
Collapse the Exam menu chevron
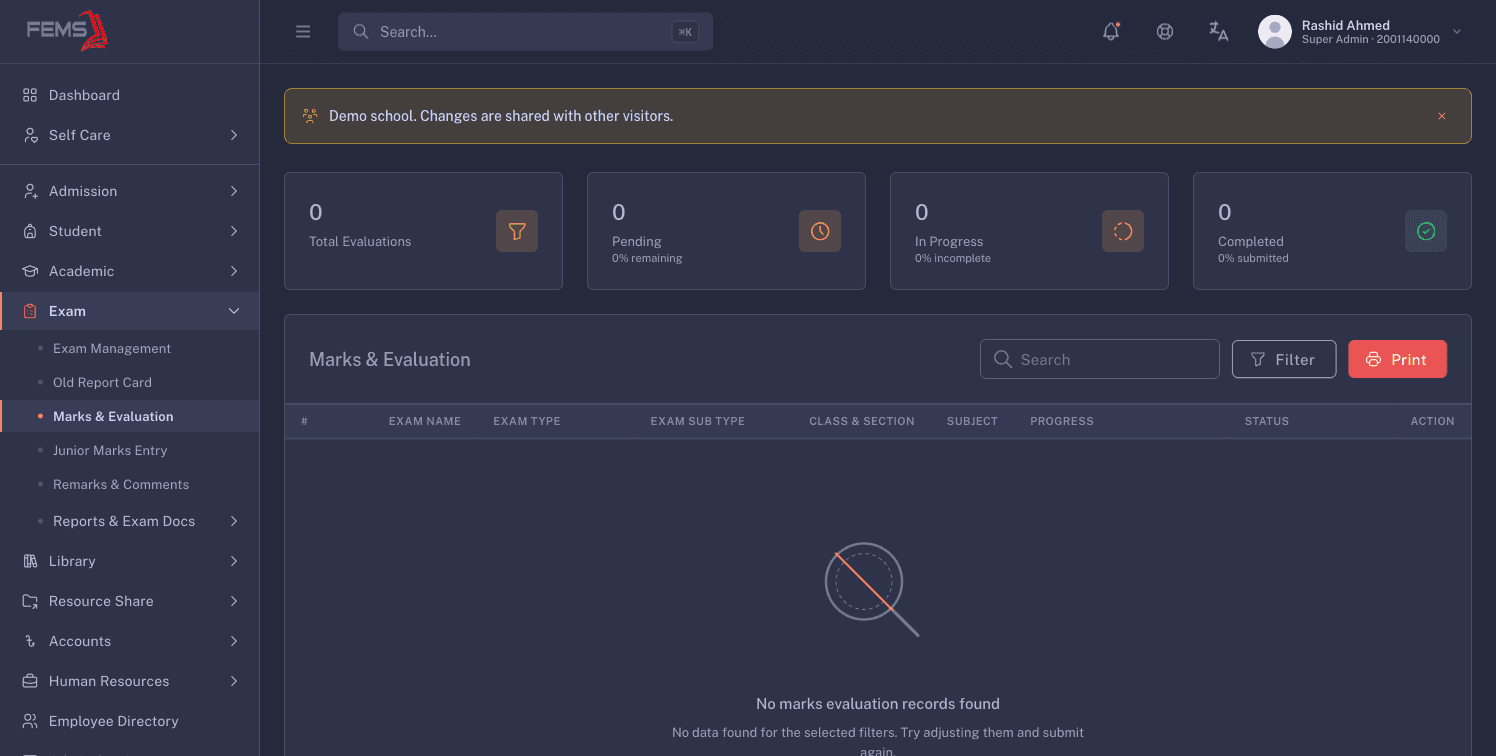coord(234,311)
